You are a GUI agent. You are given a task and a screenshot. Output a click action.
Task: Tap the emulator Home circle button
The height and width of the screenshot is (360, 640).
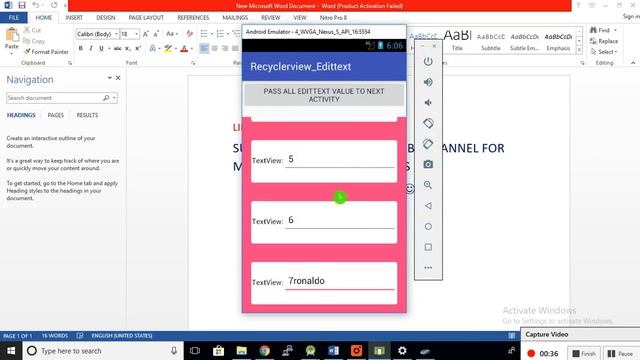click(428, 226)
